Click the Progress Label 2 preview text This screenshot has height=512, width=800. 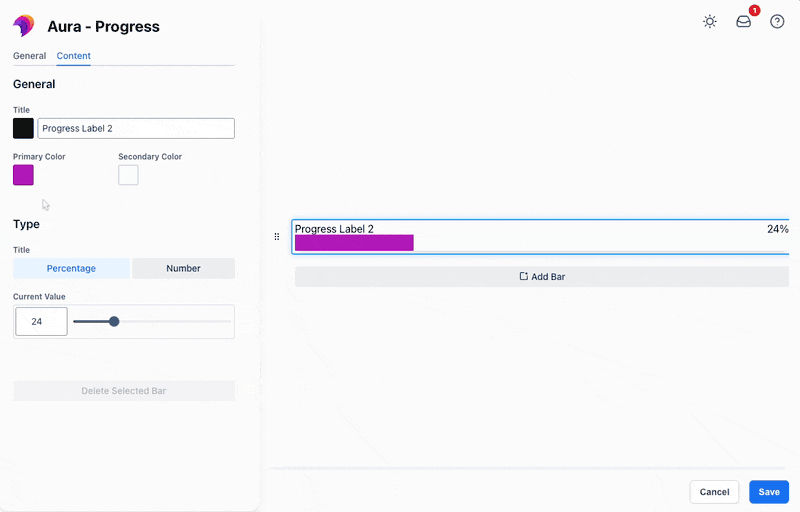334,229
